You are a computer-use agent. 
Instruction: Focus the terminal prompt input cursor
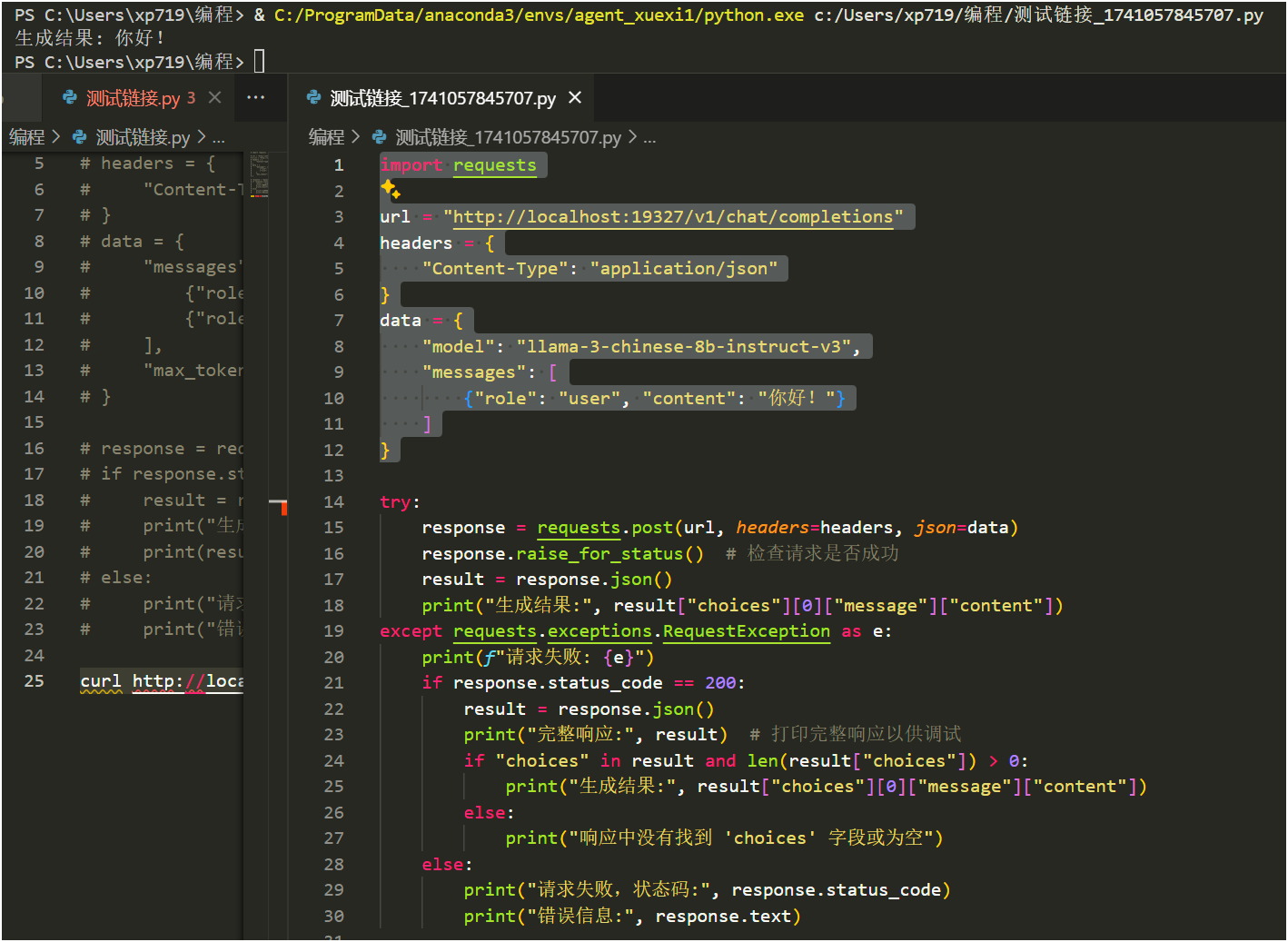[x=259, y=62]
